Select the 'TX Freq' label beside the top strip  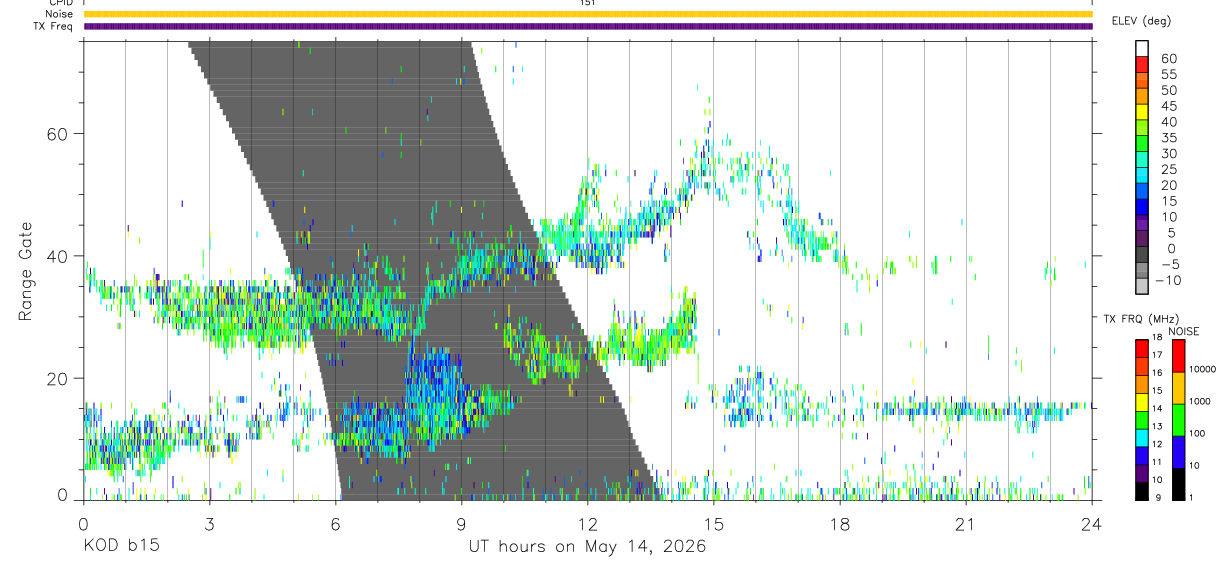[x=55, y=26]
